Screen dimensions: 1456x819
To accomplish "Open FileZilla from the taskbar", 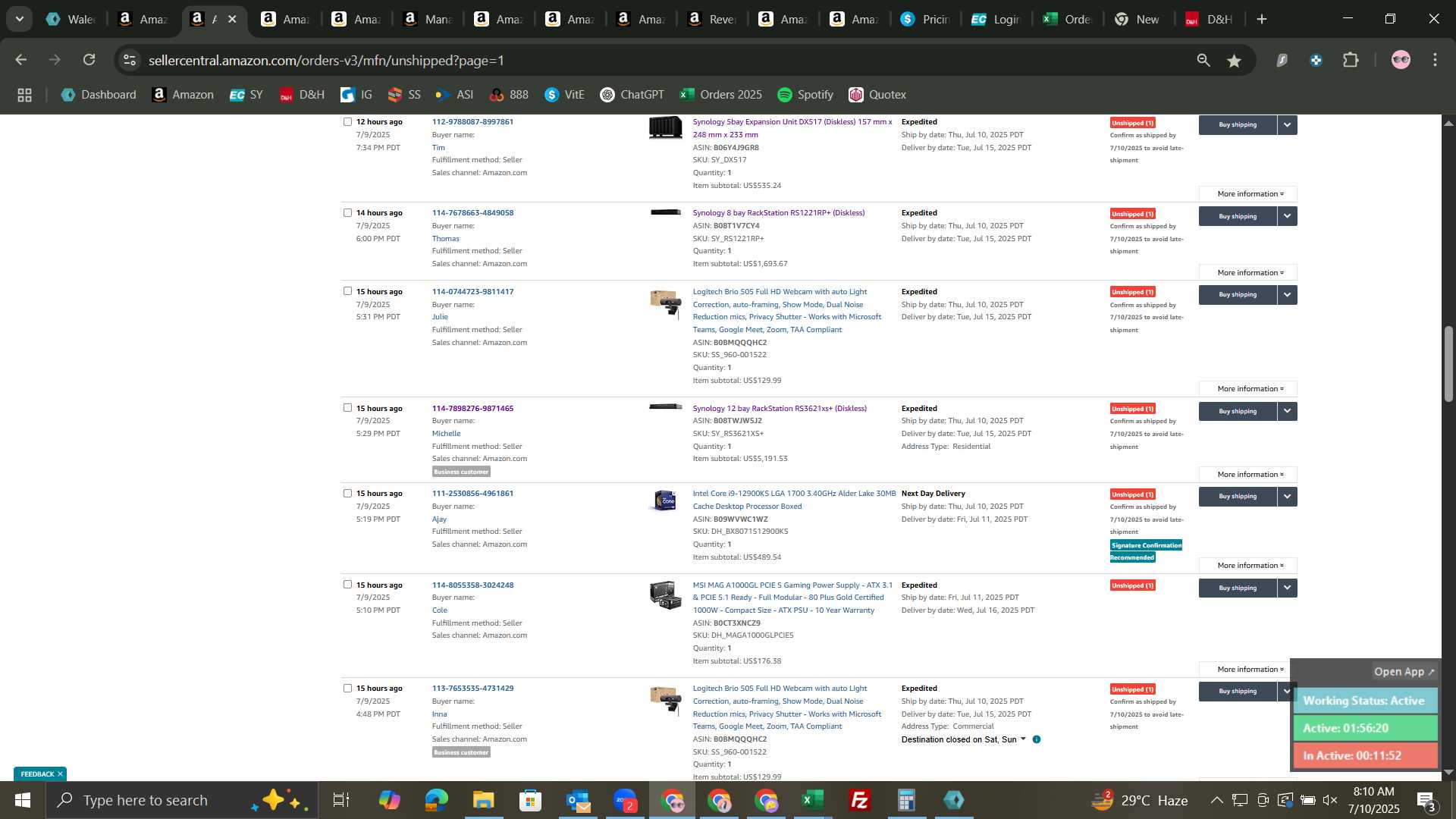I will click(860, 800).
